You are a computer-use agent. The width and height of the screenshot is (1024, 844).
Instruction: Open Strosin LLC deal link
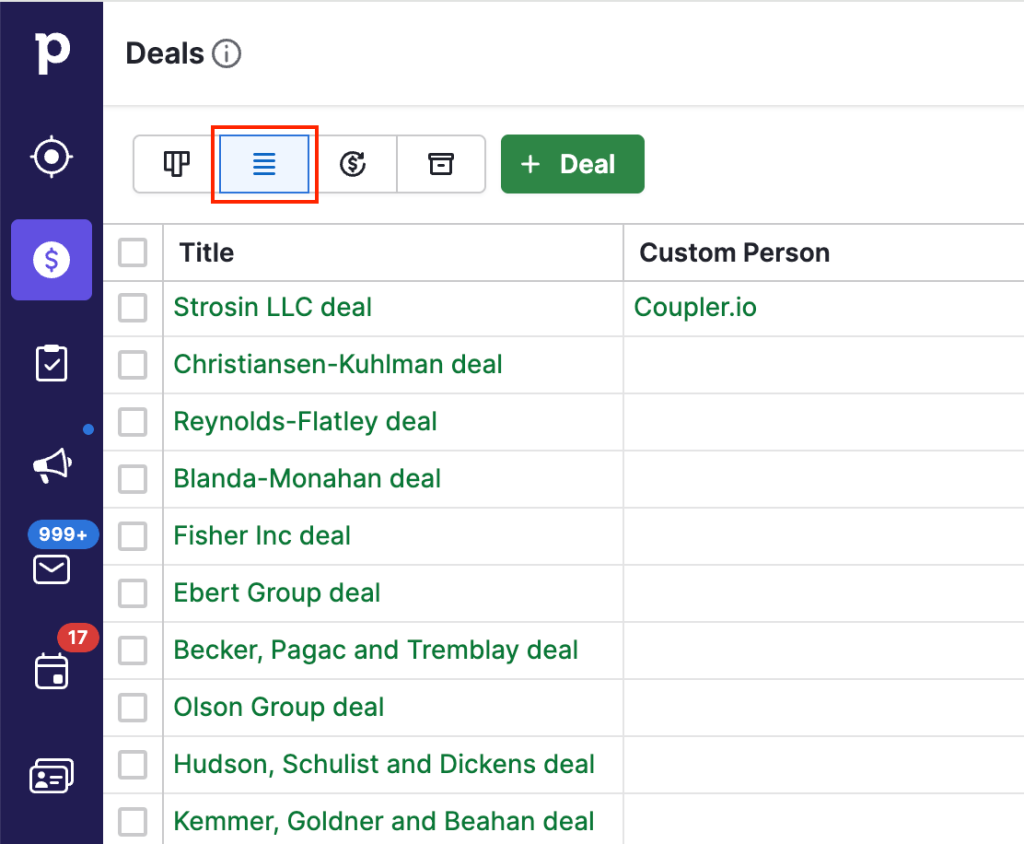click(273, 307)
